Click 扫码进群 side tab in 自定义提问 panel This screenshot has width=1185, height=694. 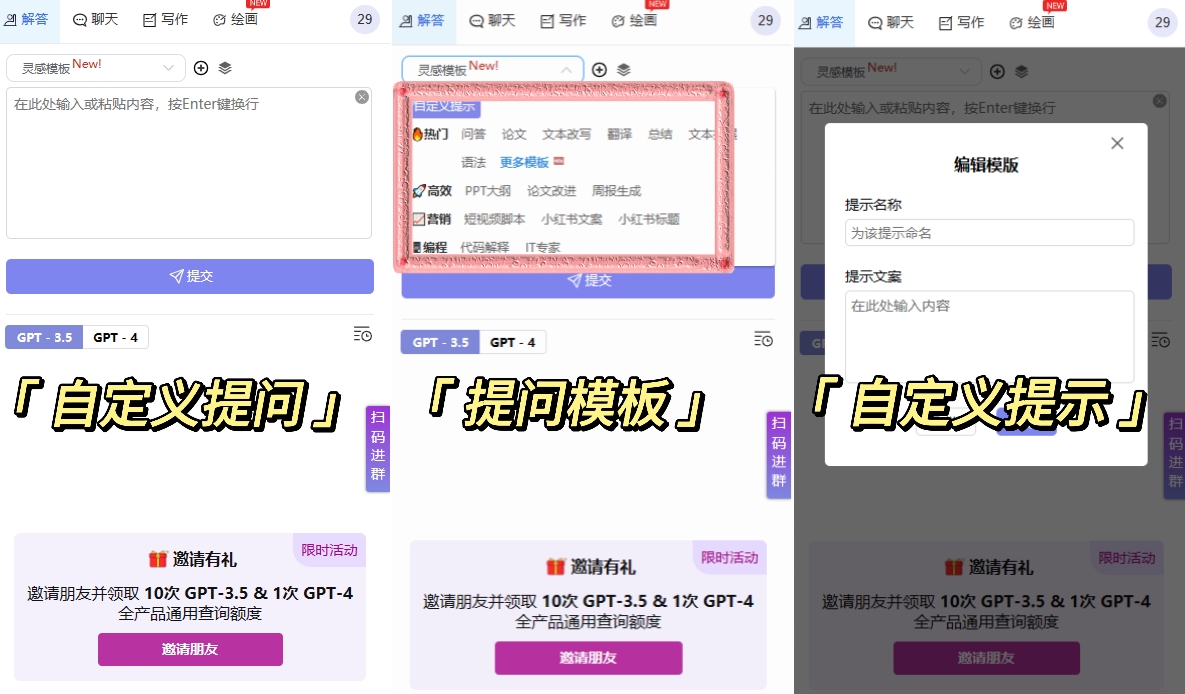[x=378, y=448]
